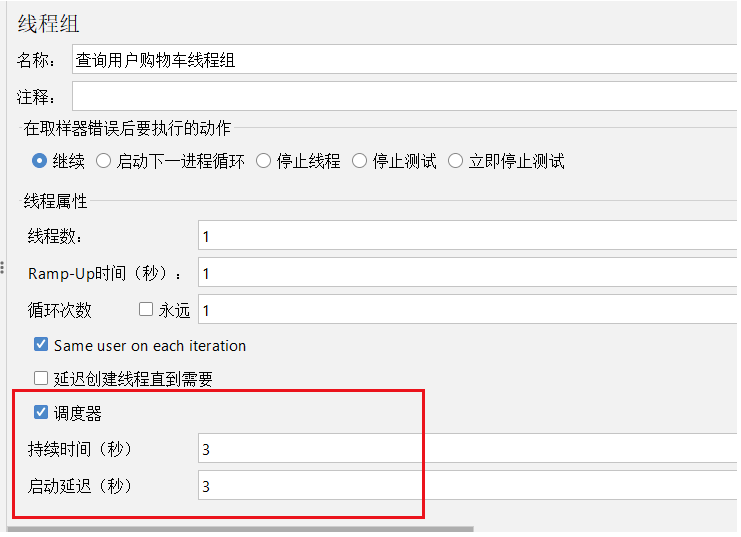
Task: Click the 启动延迟（秒） input field
Action: click(x=469, y=485)
